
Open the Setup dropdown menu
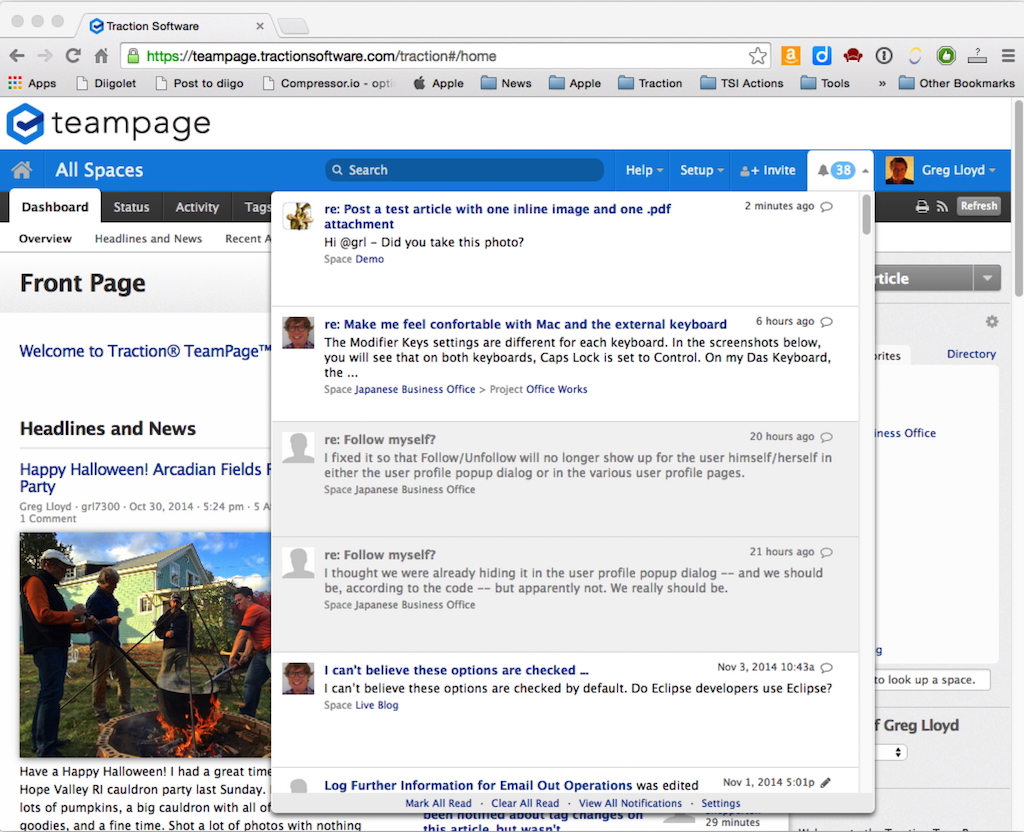(x=701, y=170)
